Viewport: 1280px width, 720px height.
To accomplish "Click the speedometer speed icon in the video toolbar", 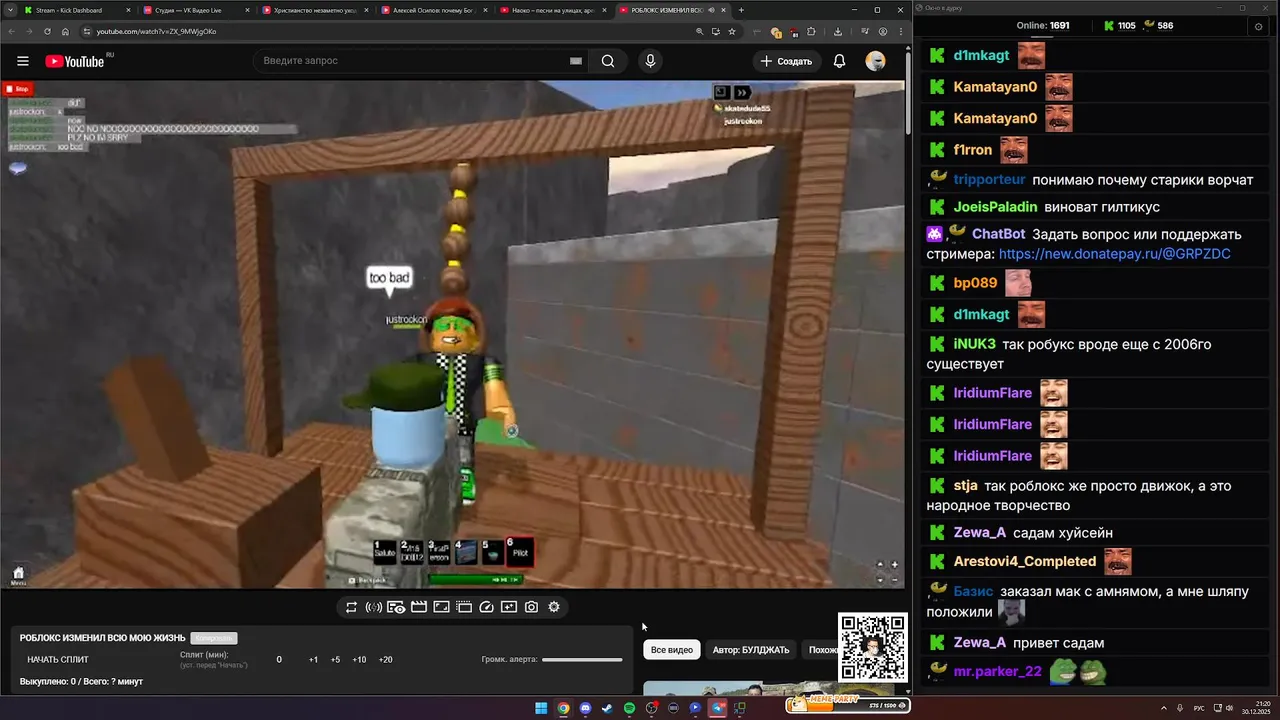I will click(487, 607).
